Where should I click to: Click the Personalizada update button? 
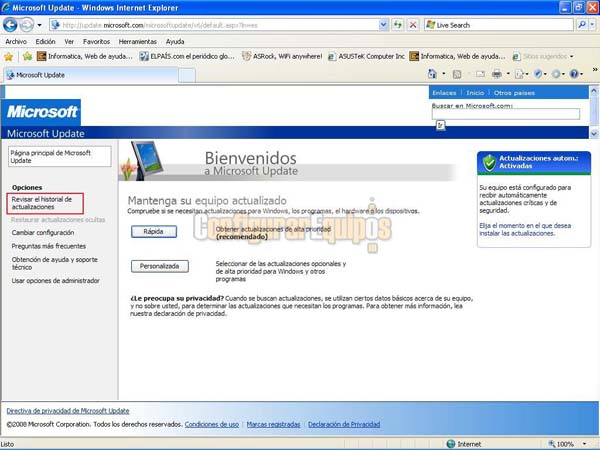(160, 266)
